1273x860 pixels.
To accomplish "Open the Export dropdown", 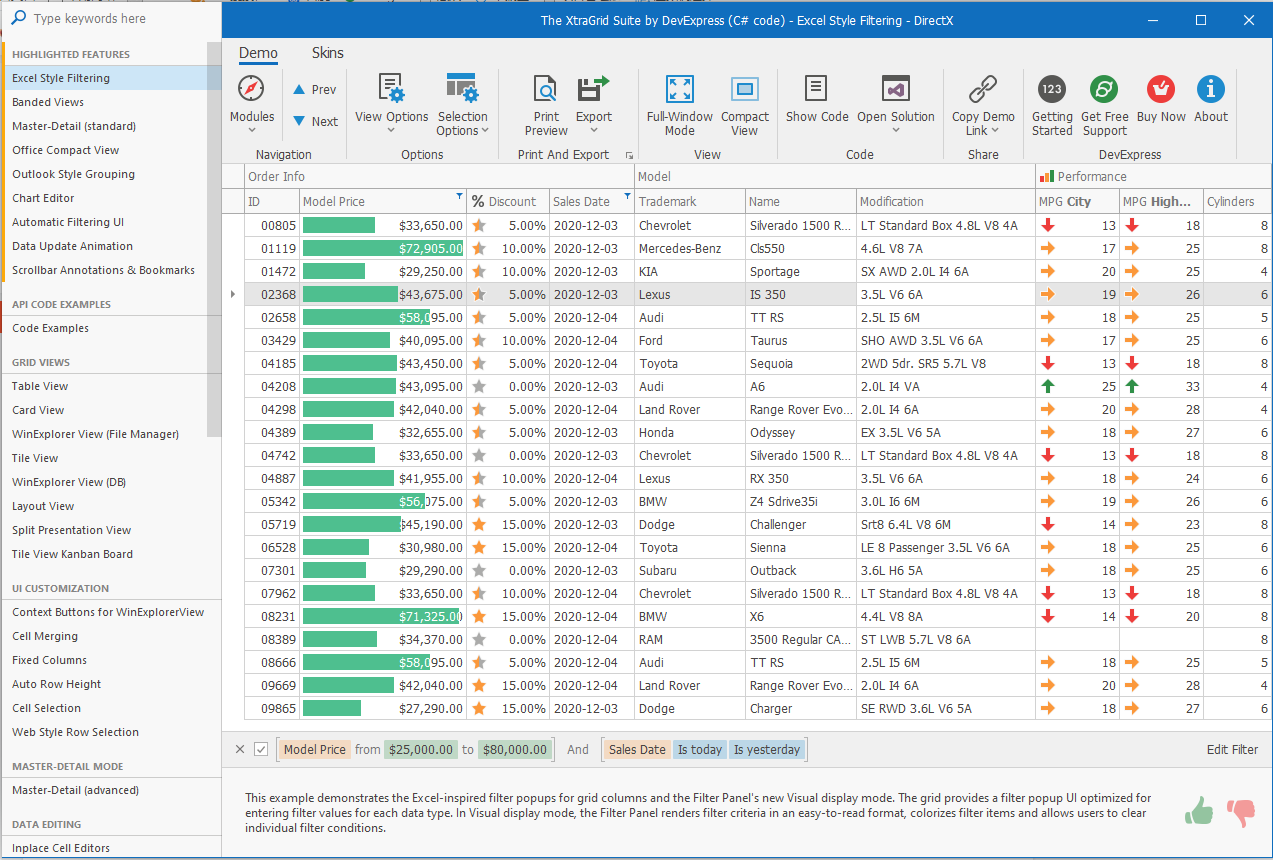I will (x=594, y=105).
